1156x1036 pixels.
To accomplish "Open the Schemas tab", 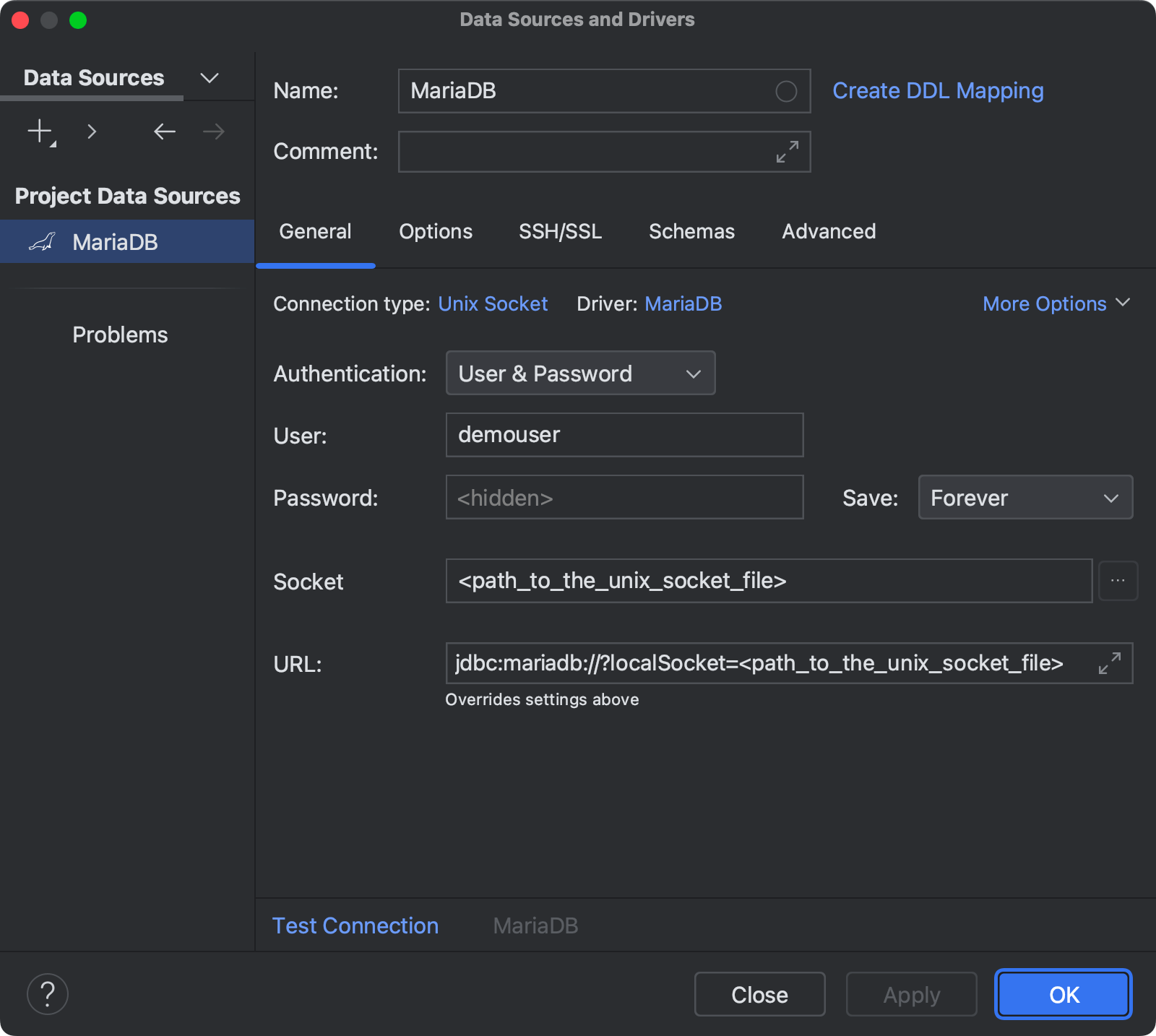I will pyautogui.click(x=691, y=231).
